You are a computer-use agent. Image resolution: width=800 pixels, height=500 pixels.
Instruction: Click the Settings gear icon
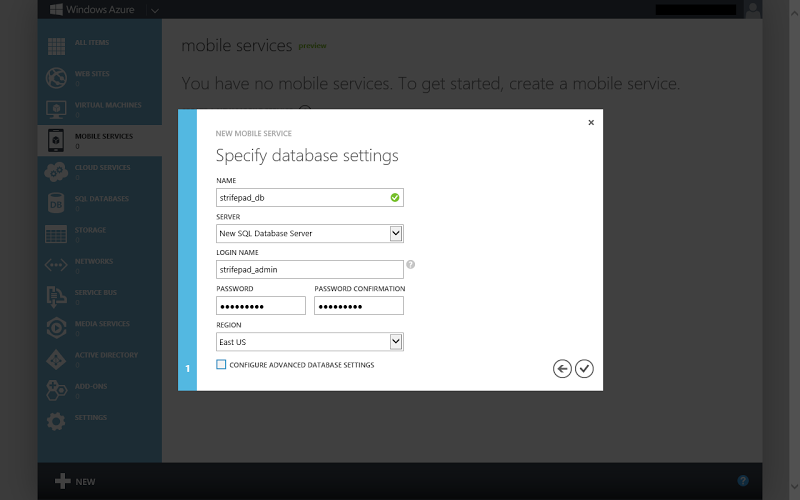tap(56, 421)
